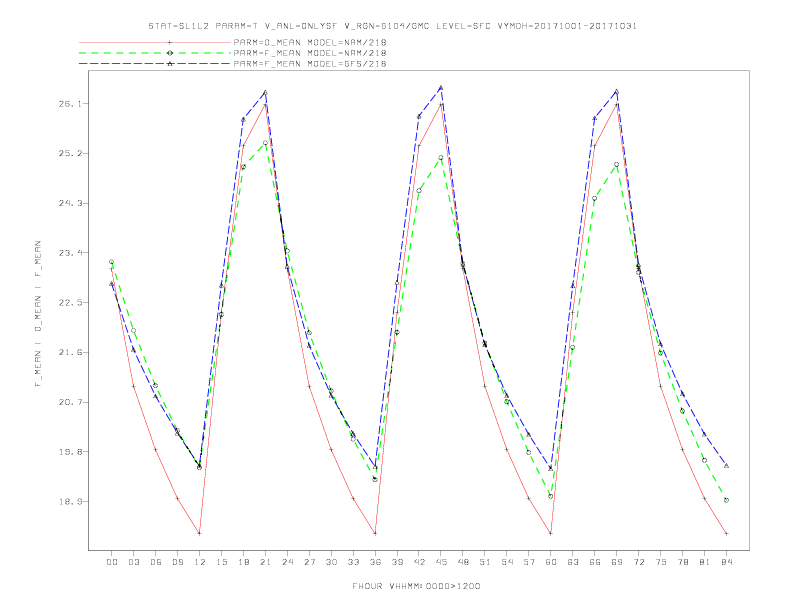Click the blue triangle data point at hour 45

point(441,87)
